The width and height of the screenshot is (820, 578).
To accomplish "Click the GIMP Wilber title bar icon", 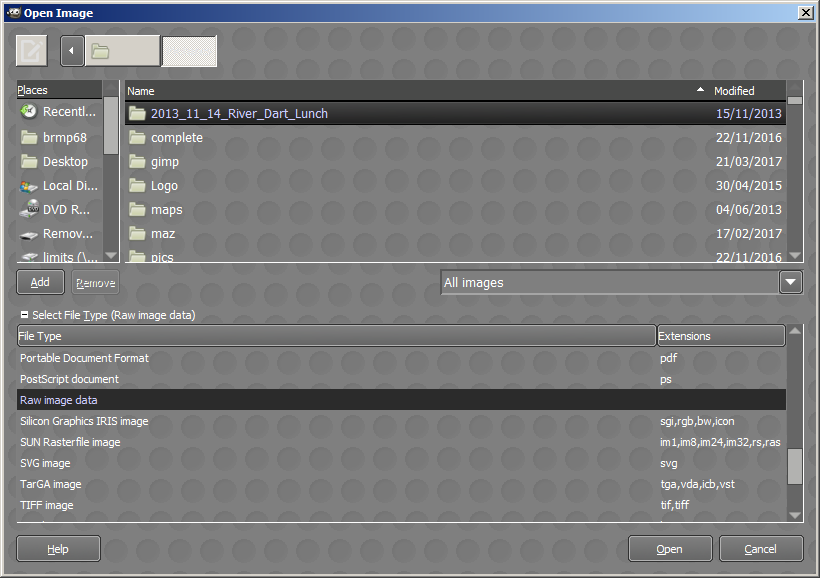I will (x=14, y=13).
